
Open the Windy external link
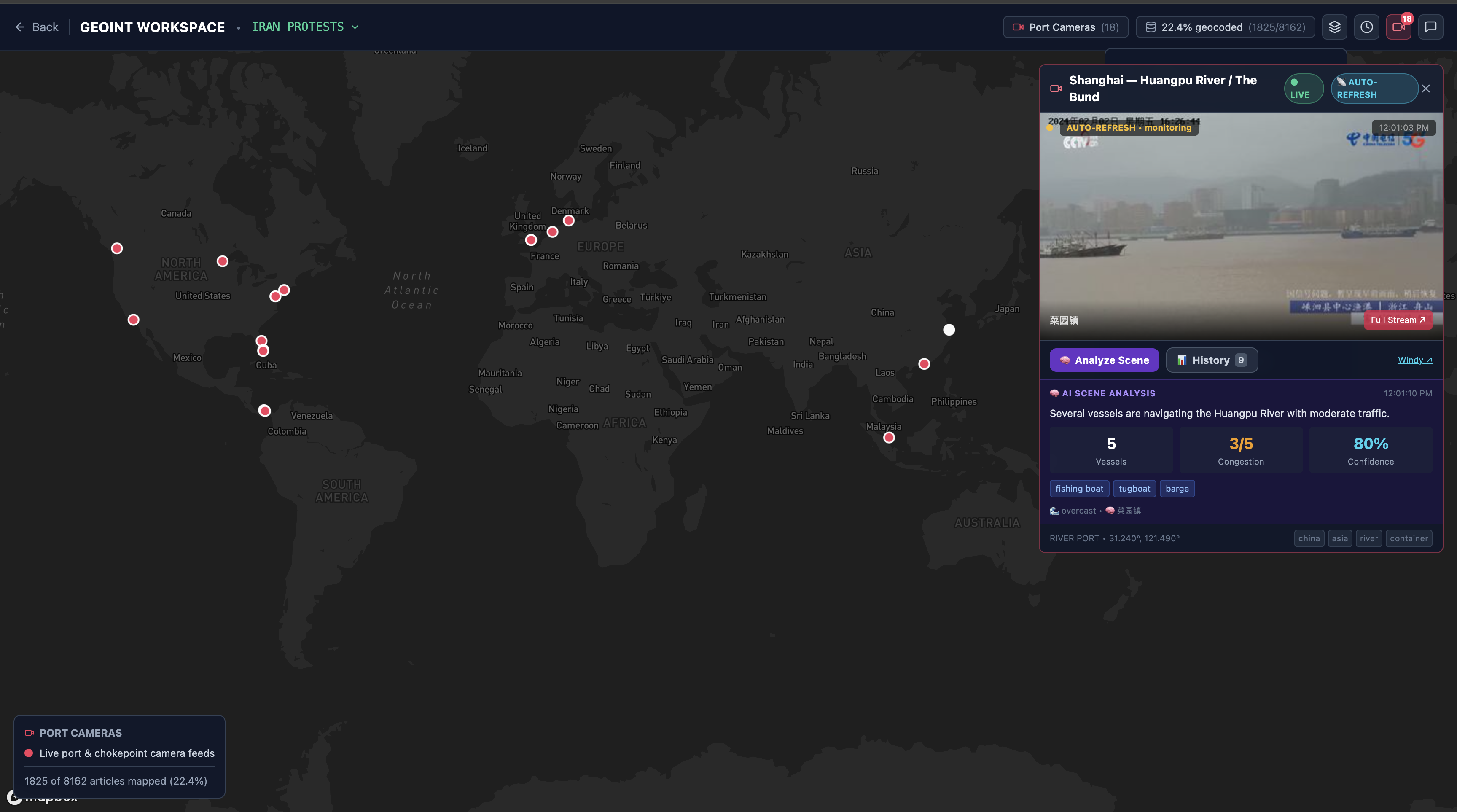(1414, 360)
